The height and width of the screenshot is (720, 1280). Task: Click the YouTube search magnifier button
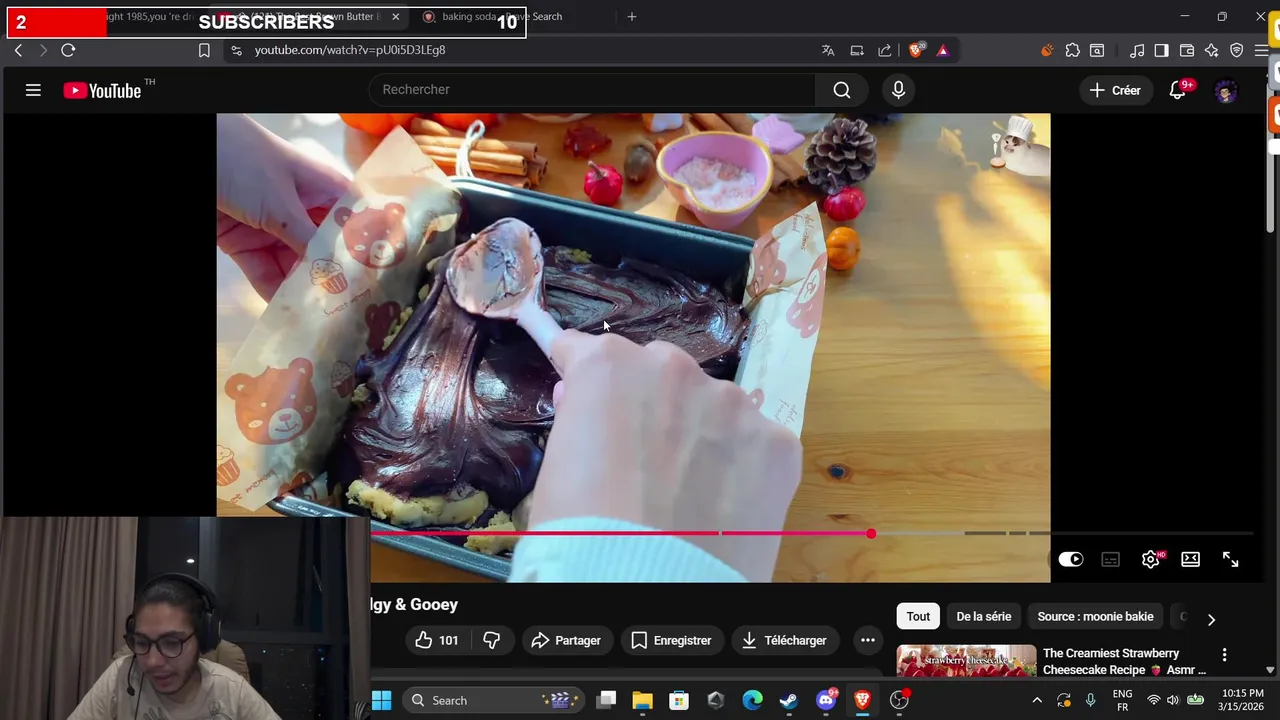tap(842, 90)
